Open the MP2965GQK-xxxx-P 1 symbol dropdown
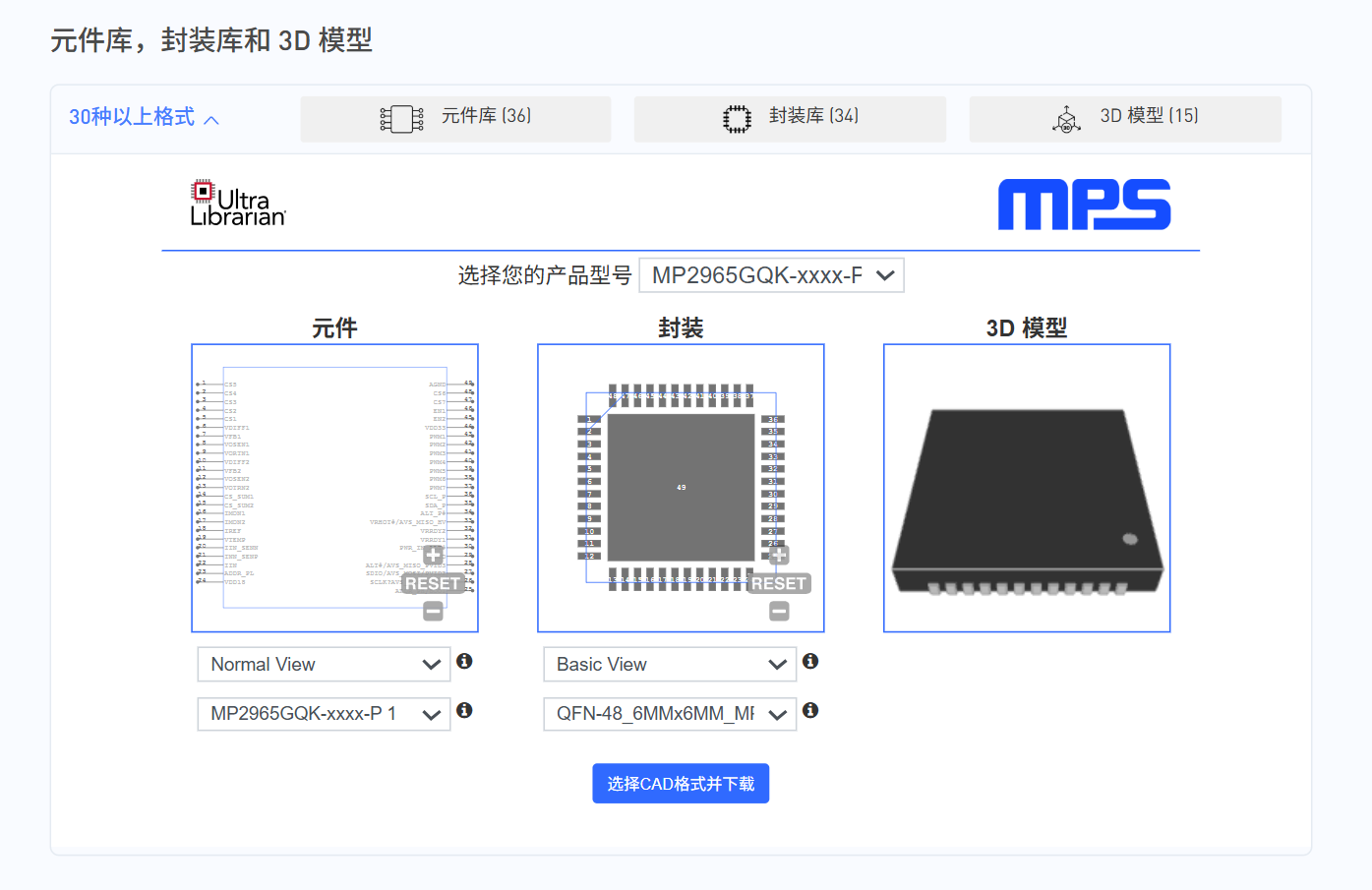1372x890 pixels. point(324,714)
